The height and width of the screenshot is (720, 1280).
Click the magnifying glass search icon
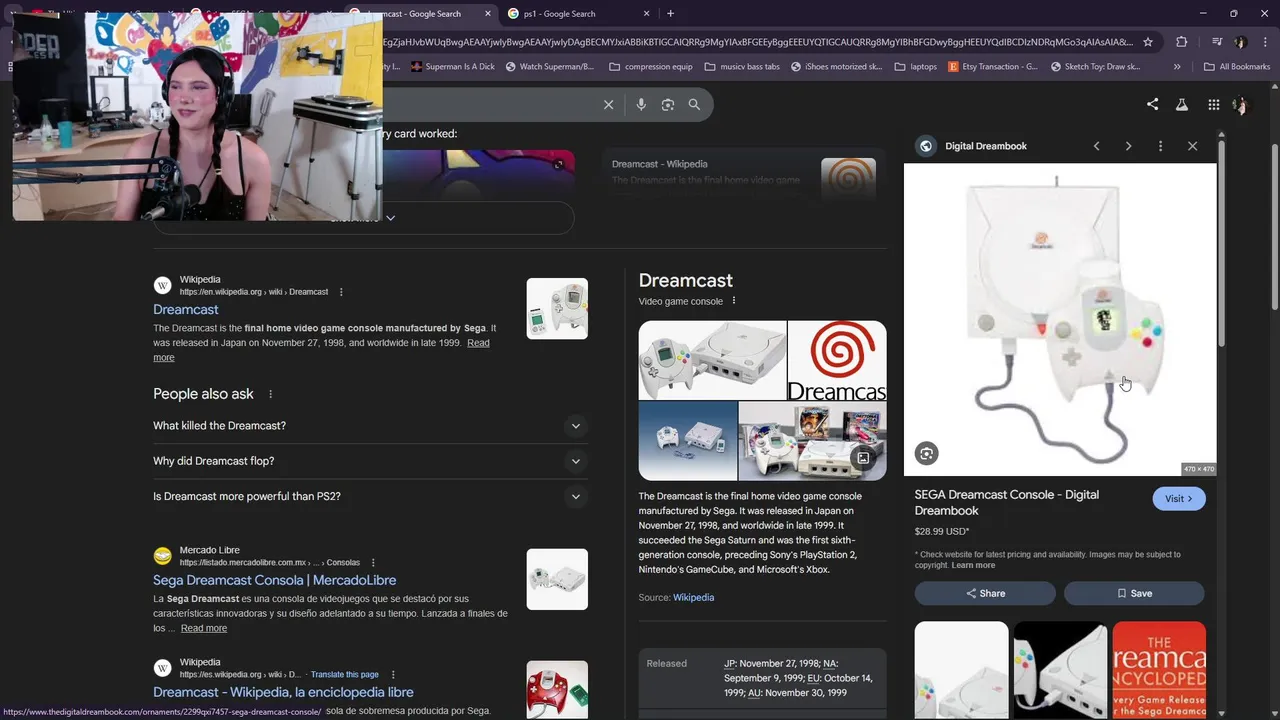[694, 104]
